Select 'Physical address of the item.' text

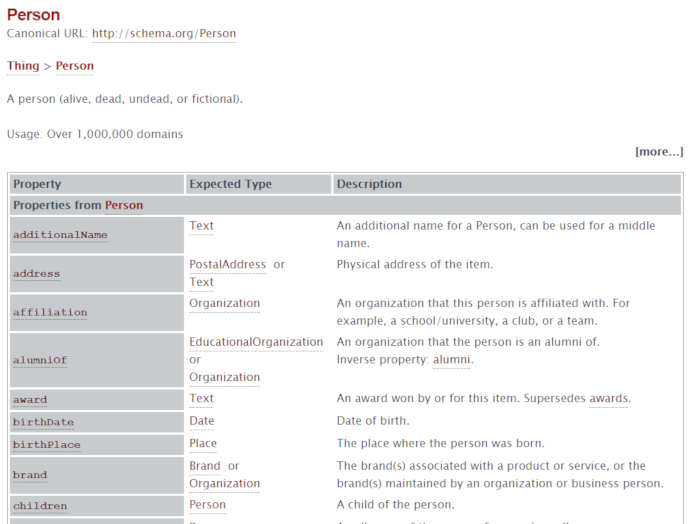tap(415, 265)
